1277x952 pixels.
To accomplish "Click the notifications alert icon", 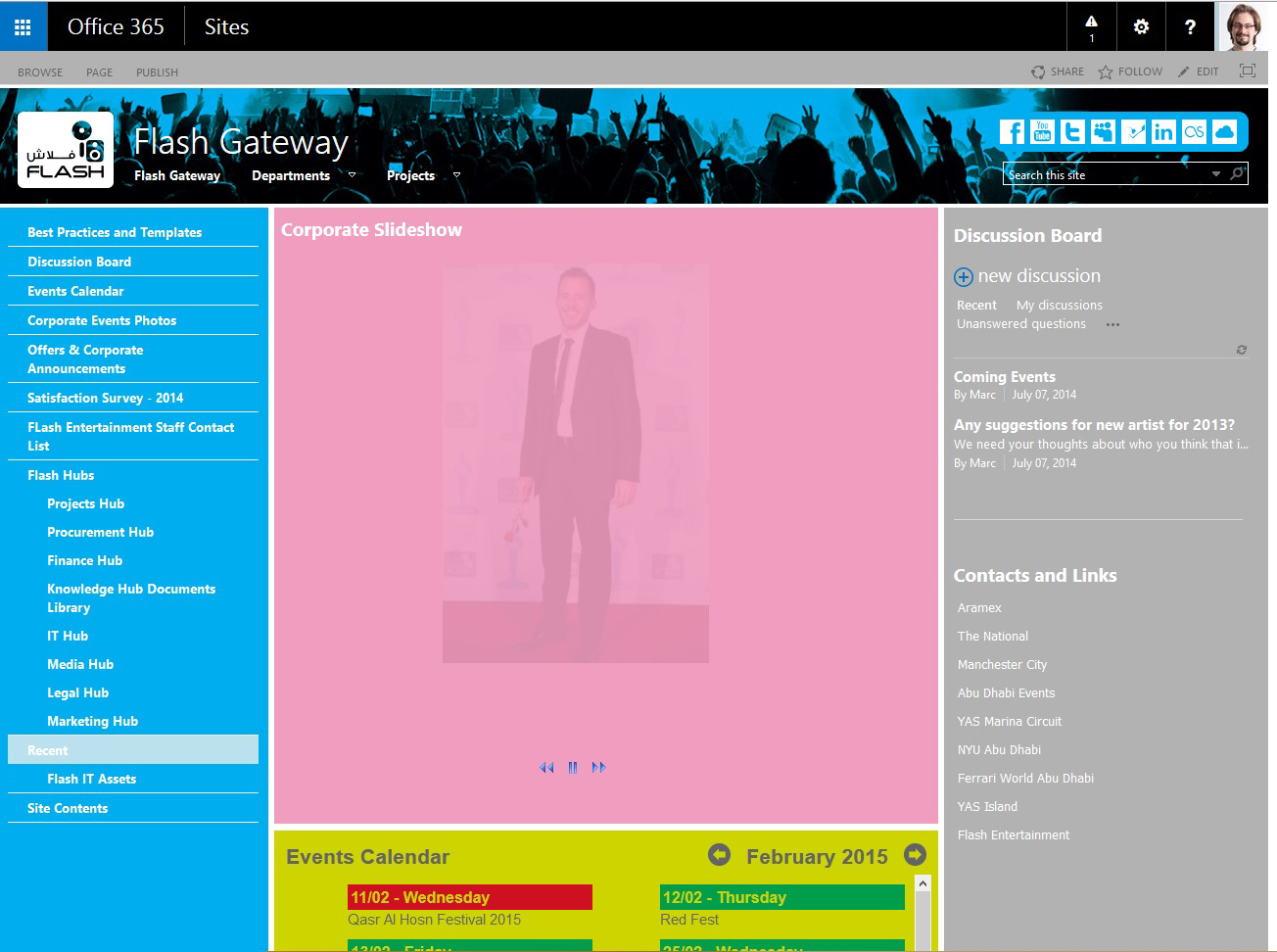I will [x=1091, y=26].
